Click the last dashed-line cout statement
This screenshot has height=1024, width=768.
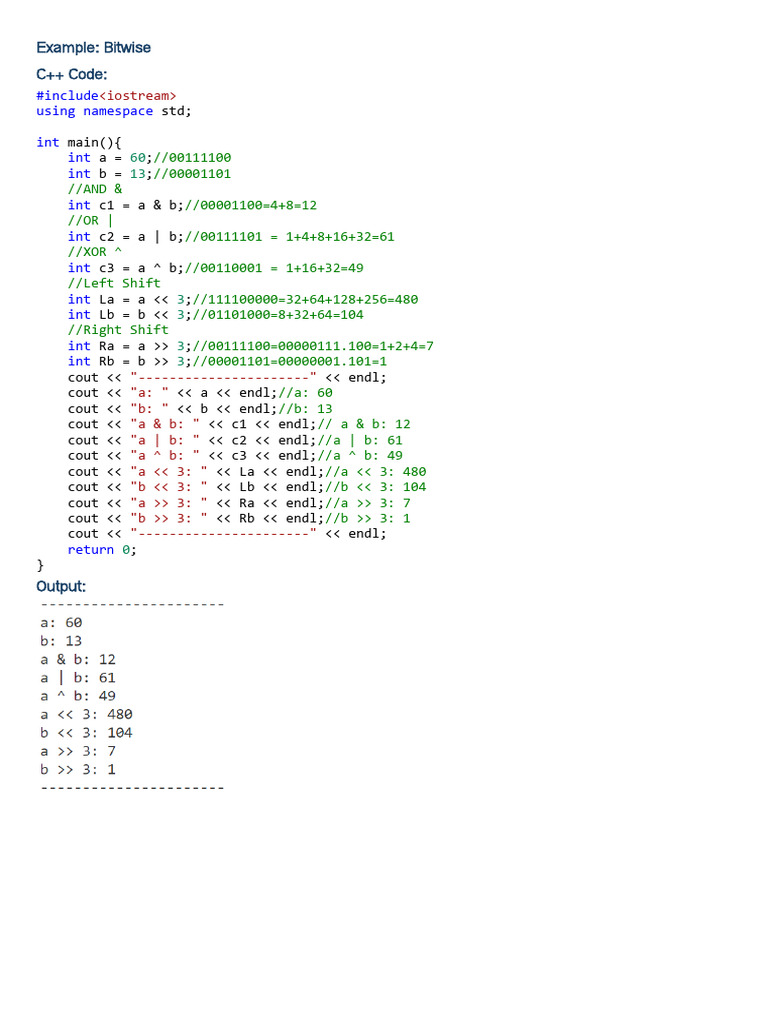[x=227, y=534]
